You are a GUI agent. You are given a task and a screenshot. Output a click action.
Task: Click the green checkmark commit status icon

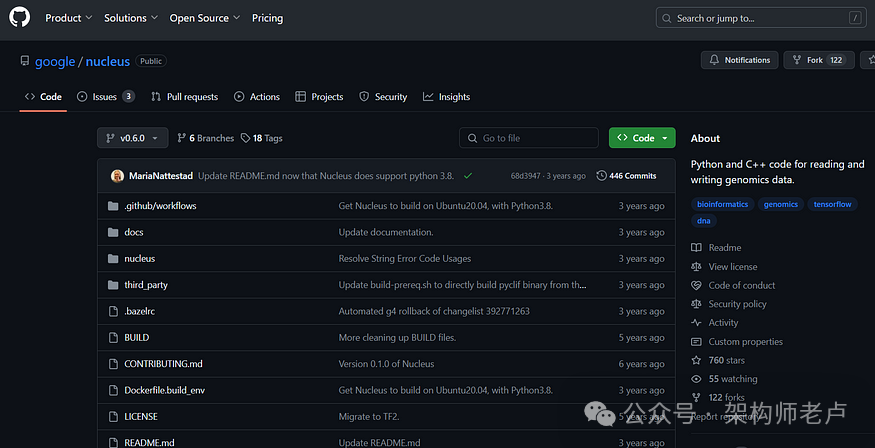pos(467,176)
